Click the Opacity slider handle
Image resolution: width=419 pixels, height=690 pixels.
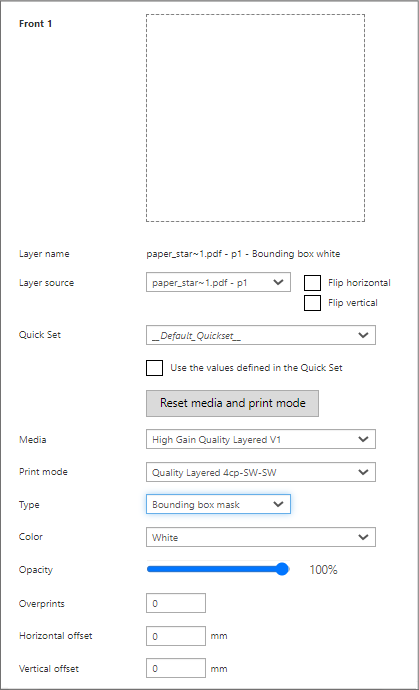pyautogui.click(x=282, y=569)
